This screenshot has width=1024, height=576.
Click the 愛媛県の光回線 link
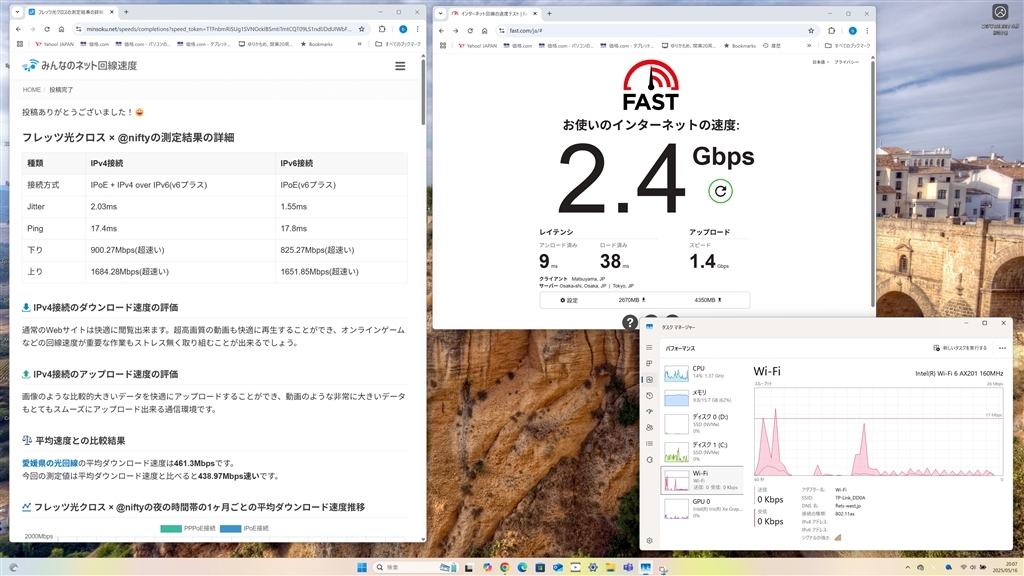[x=50, y=463]
